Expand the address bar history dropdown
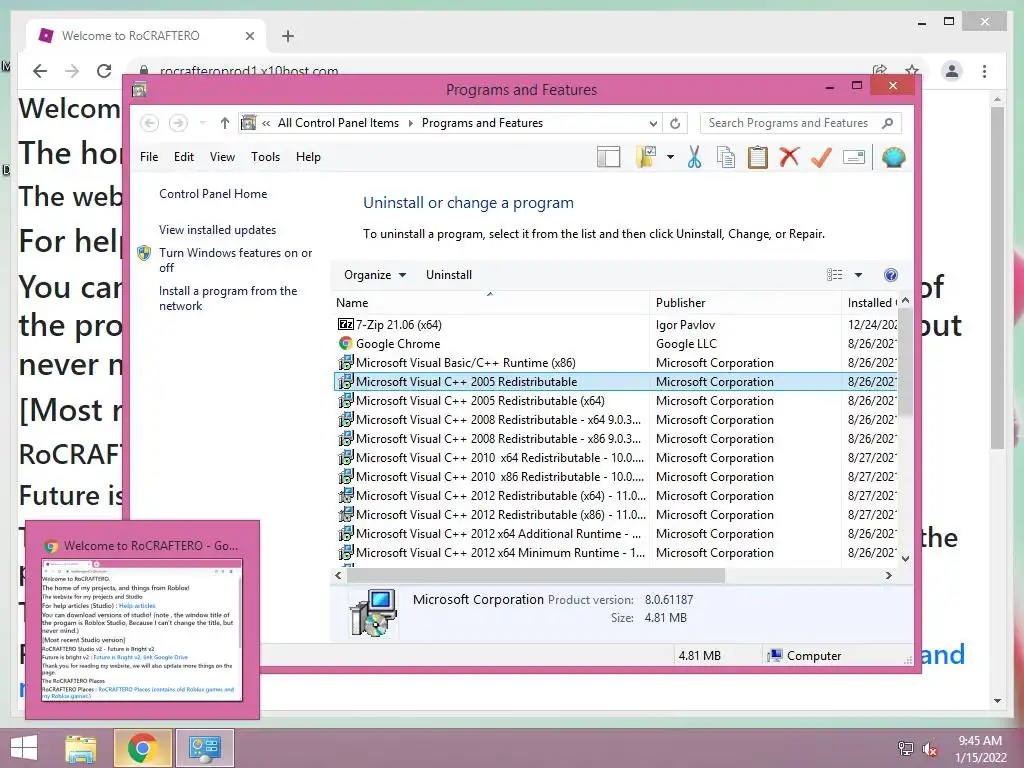This screenshot has width=1024, height=768. pos(652,123)
